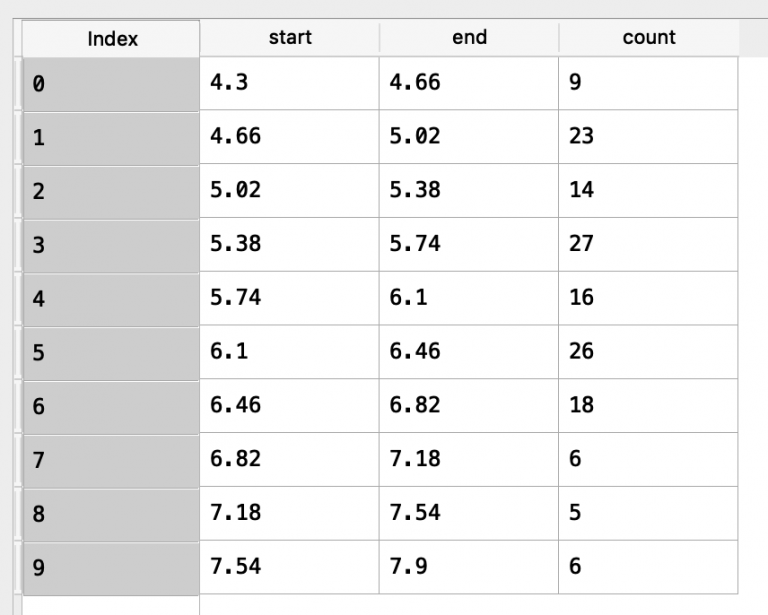Click end cell with value 6.46
The width and height of the screenshot is (768, 615).
pyautogui.click(x=469, y=351)
